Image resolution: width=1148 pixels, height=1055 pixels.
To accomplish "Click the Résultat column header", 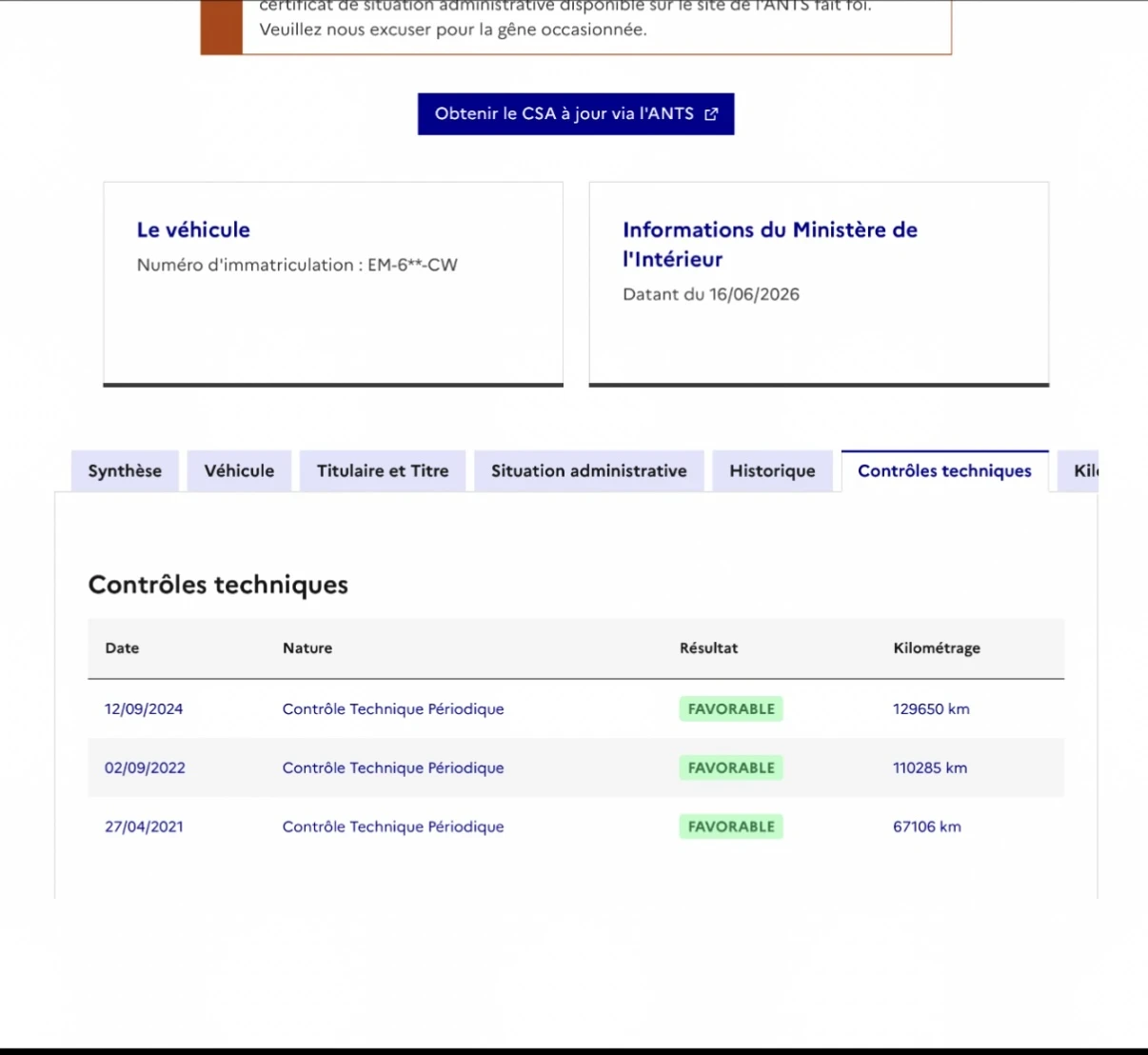I will pos(708,648).
